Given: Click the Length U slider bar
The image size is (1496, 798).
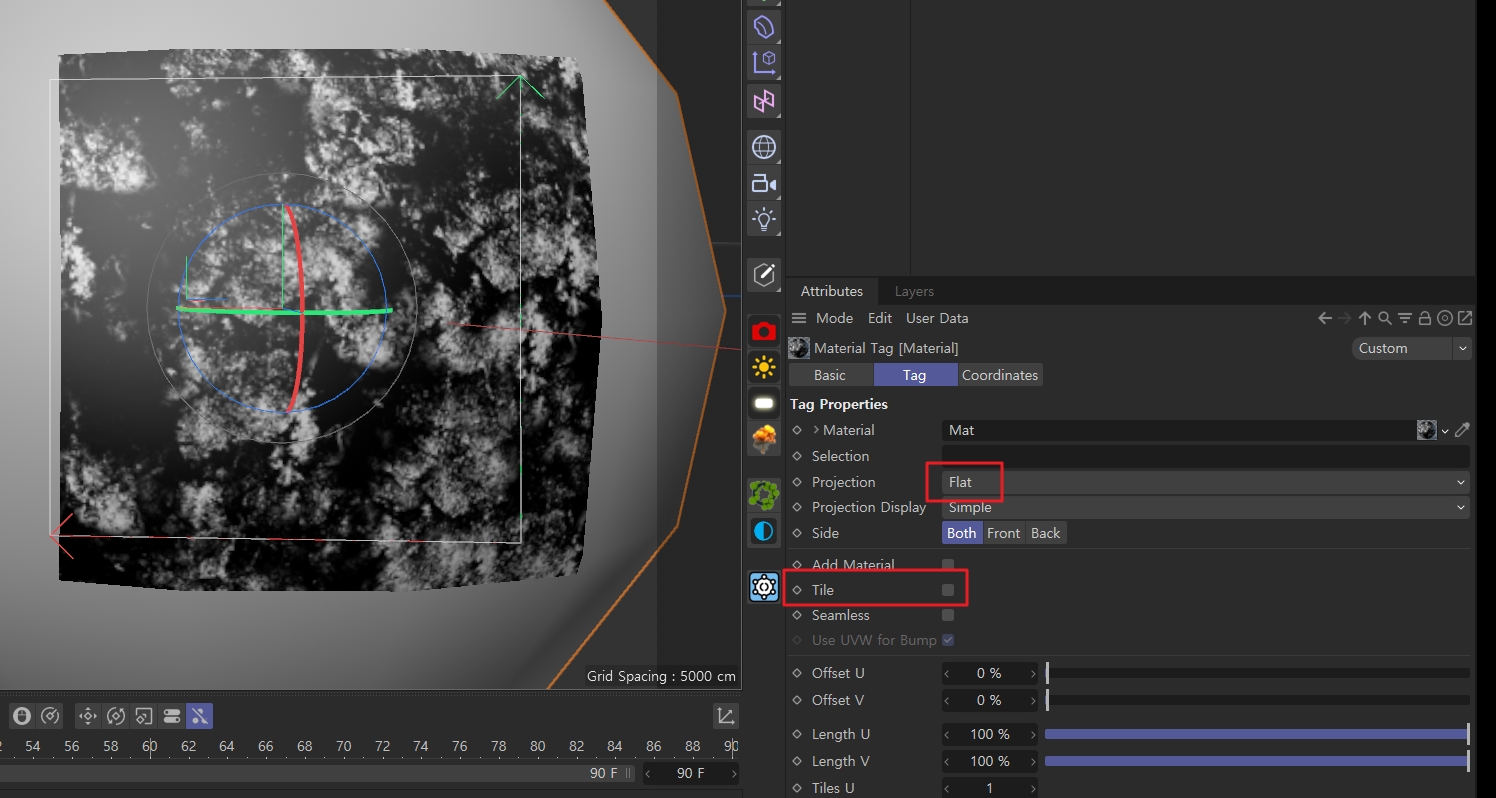Looking at the screenshot, I should coord(1257,734).
